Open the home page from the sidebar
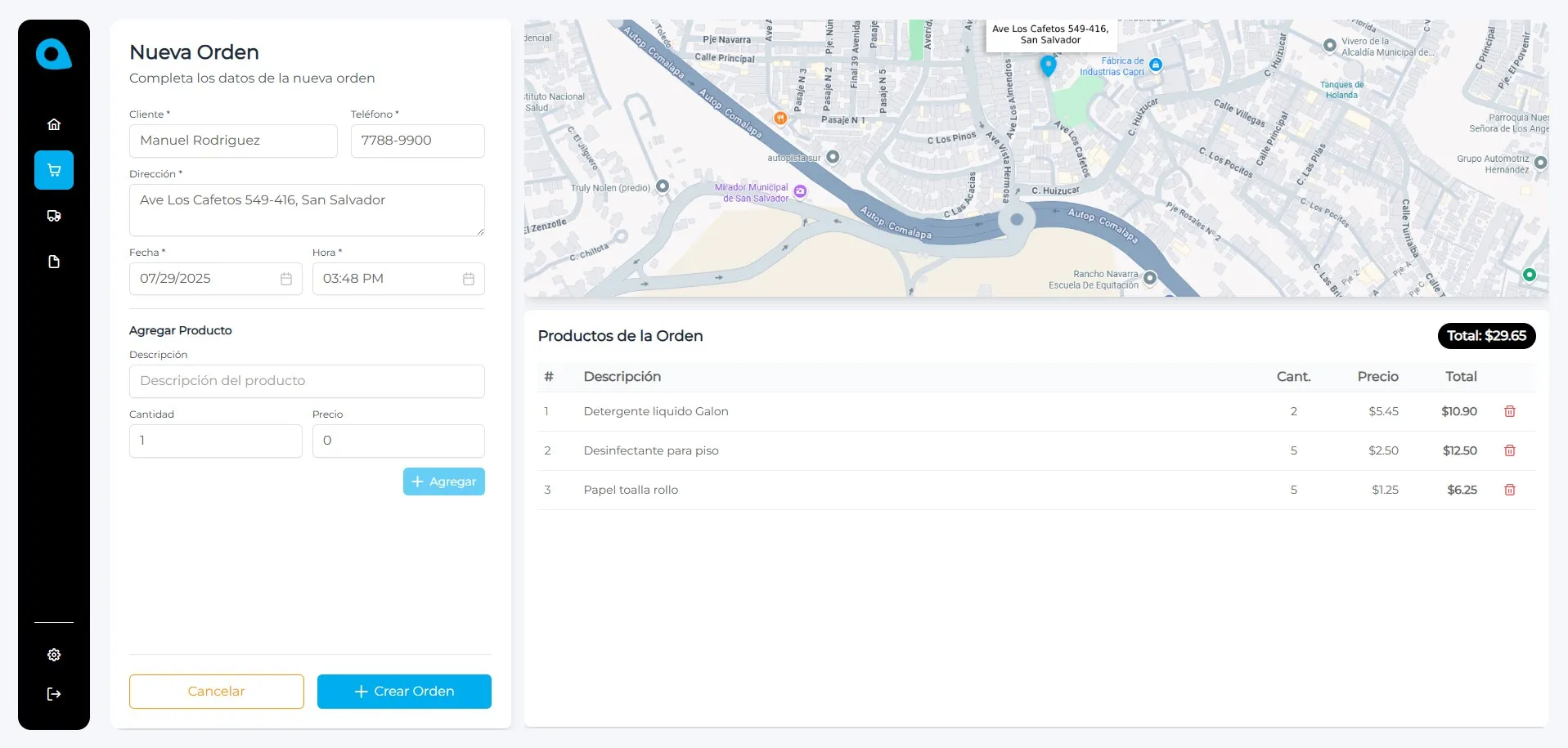Image resolution: width=1568 pixels, height=748 pixels. (54, 124)
